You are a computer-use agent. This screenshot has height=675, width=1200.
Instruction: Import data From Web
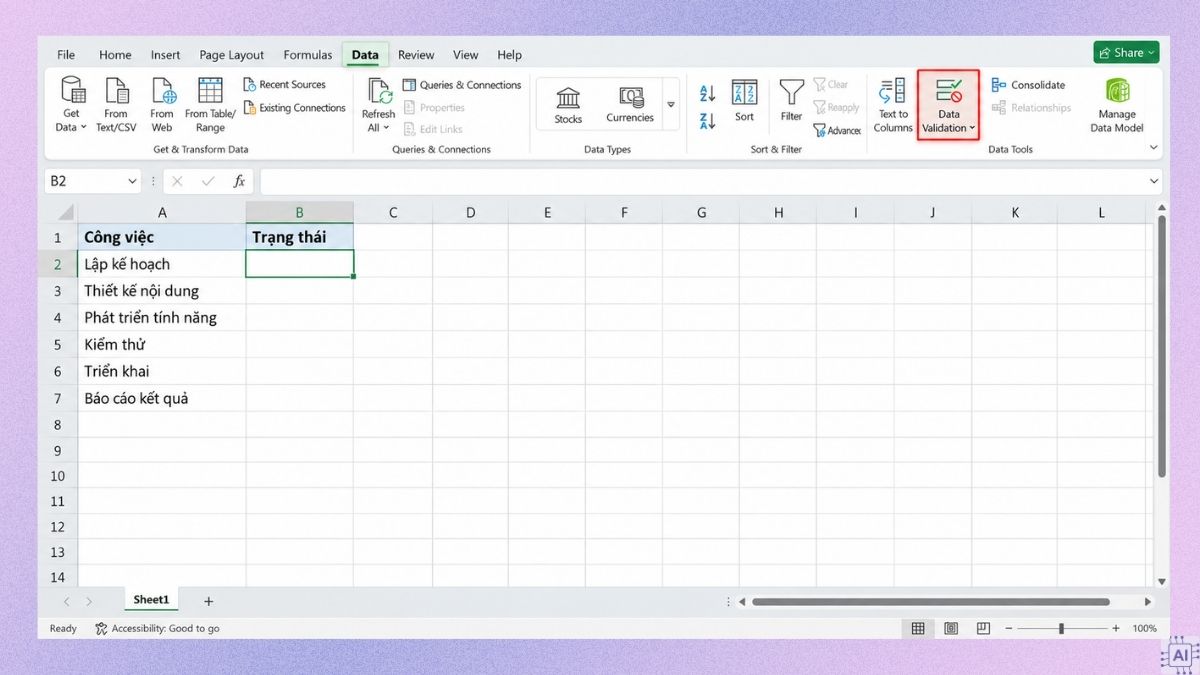coord(162,104)
